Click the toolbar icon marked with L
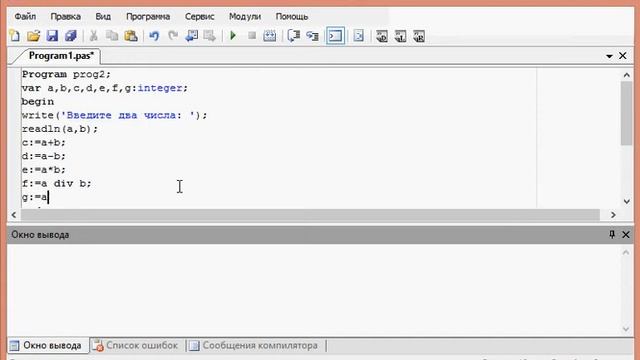640x360 pixels. pos(400,36)
